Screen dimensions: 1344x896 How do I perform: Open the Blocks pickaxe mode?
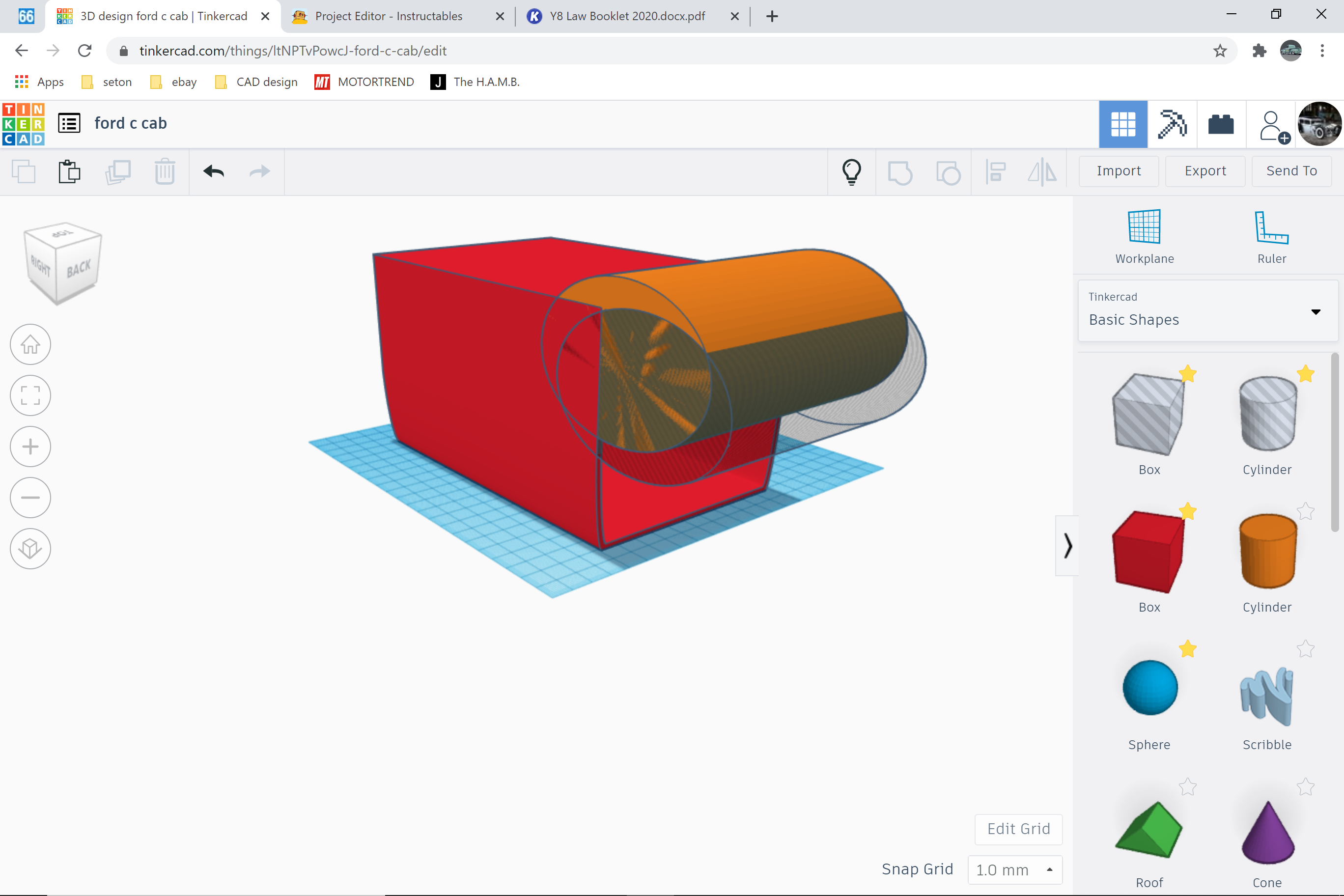click(1172, 124)
